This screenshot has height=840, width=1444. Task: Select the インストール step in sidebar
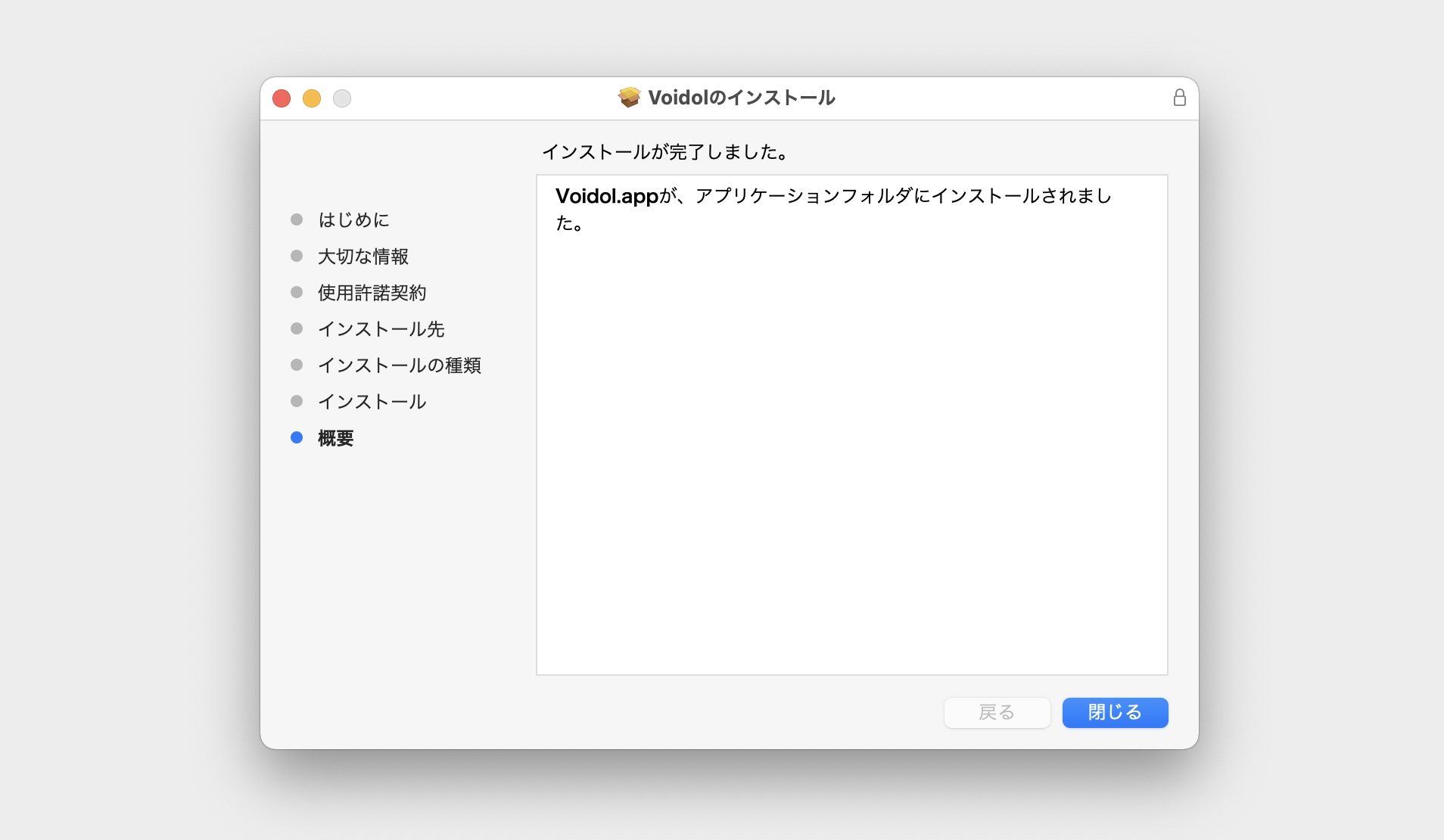click(x=372, y=401)
